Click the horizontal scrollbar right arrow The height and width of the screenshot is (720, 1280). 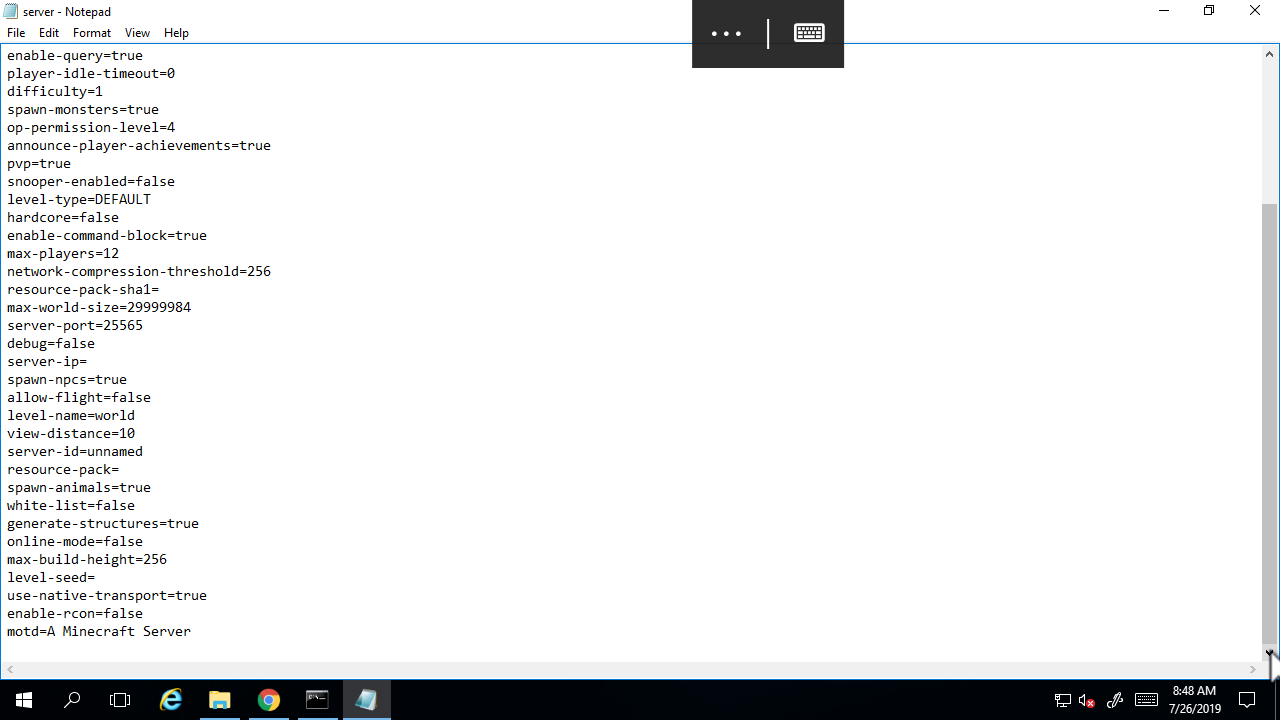[x=1253, y=670]
